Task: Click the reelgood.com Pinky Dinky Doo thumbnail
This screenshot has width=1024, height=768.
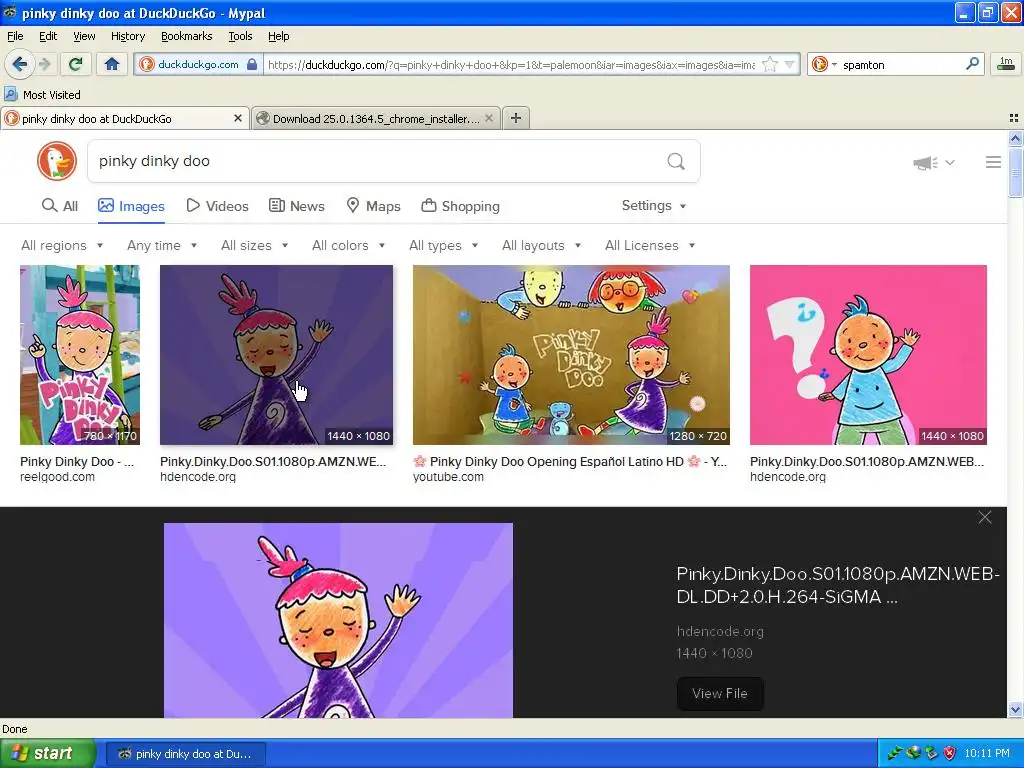Action: (x=80, y=355)
